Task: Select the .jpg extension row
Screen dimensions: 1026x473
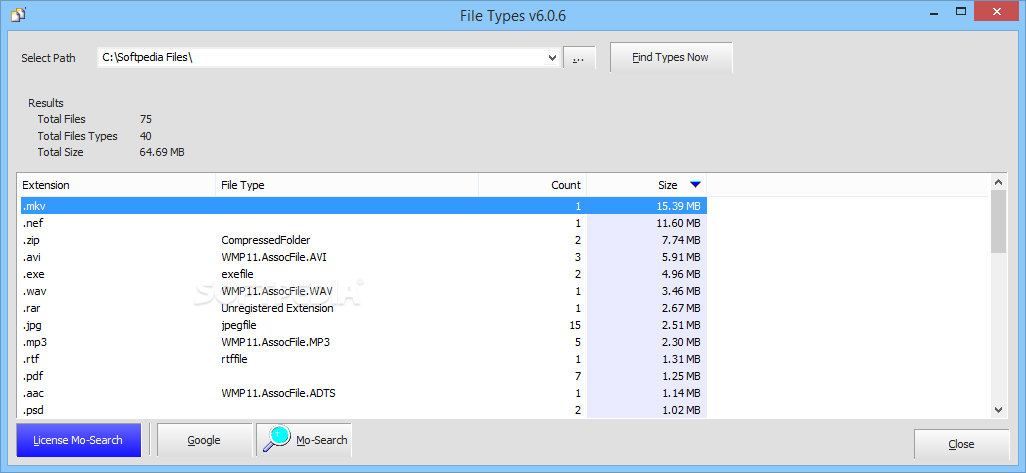Action: click(363, 325)
